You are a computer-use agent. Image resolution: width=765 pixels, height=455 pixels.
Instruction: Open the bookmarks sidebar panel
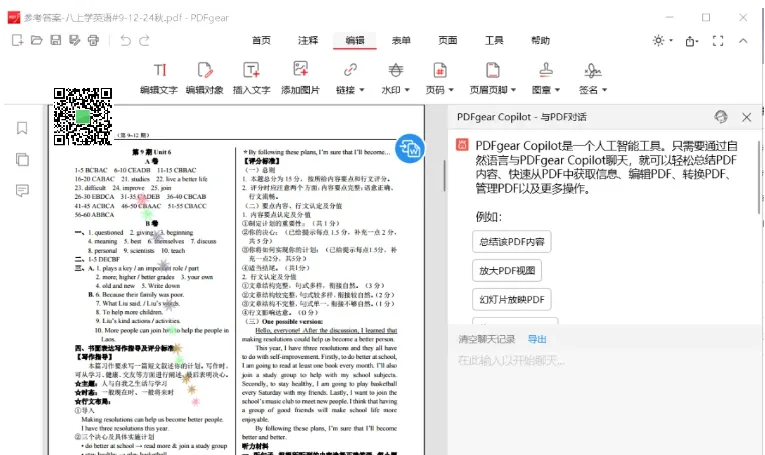point(22,128)
